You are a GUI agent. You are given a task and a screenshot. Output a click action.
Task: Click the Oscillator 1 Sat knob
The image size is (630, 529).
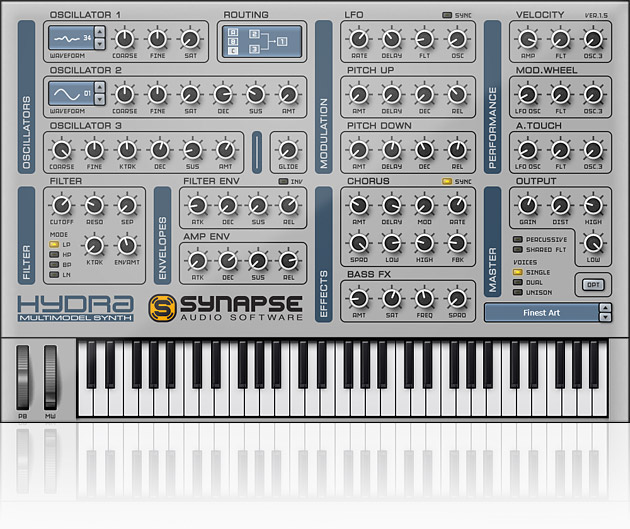point(190,39)
